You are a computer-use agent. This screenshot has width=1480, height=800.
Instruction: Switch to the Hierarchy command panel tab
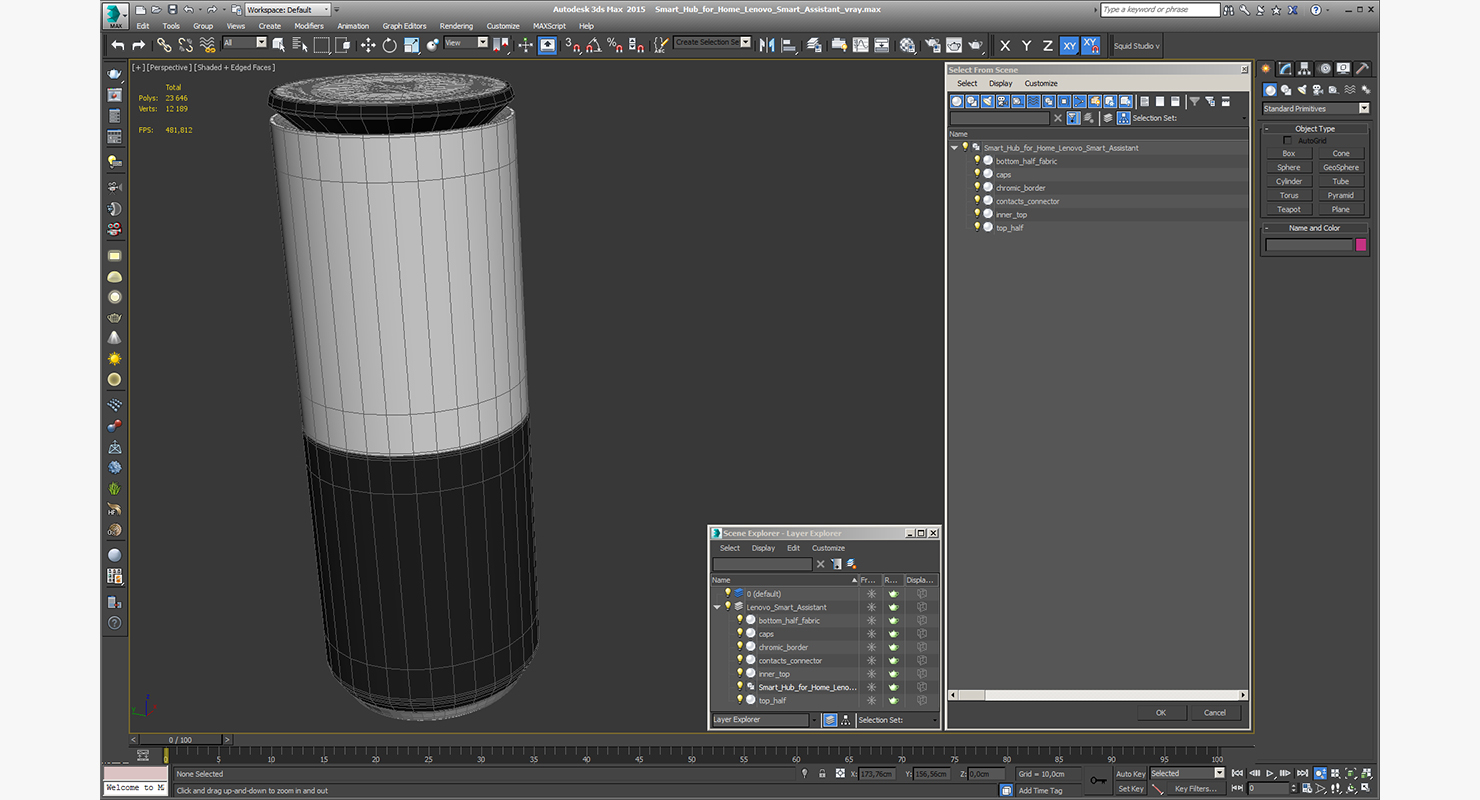click(1305, 69)
